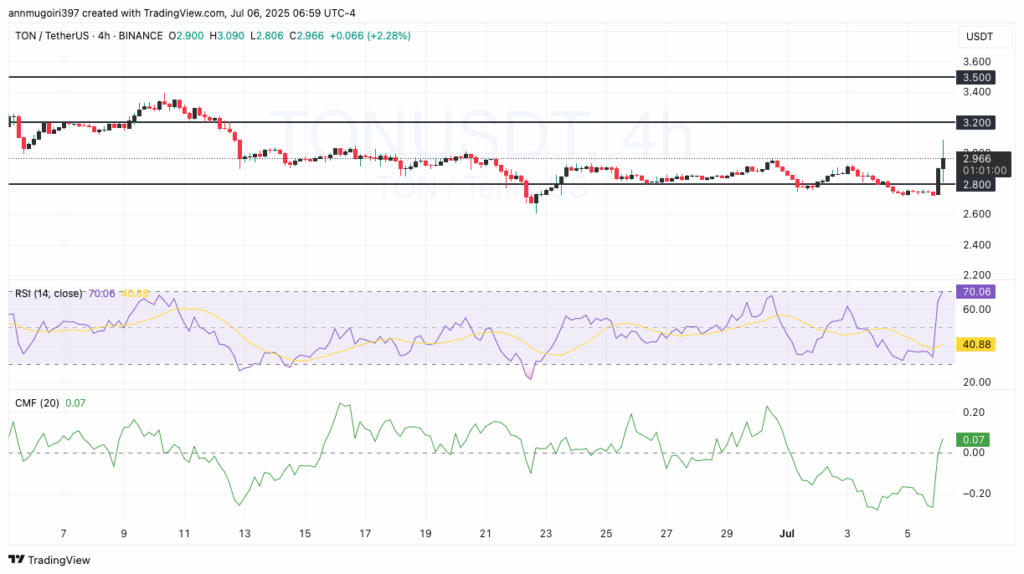Click the 60.00 RSI axis tick
The width and height of the screenshot is (1024, 574).
tap(977, 310)
